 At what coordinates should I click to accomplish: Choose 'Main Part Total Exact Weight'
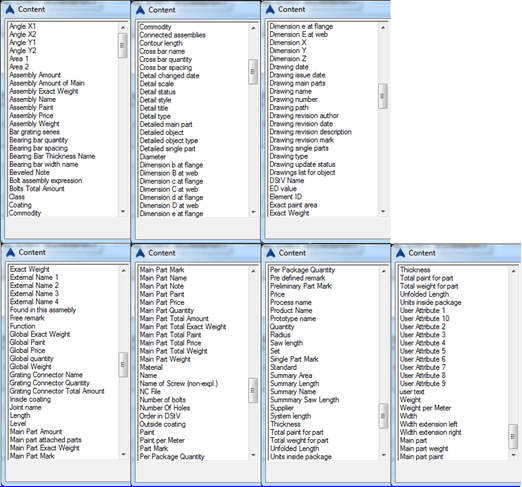(183, 327)
